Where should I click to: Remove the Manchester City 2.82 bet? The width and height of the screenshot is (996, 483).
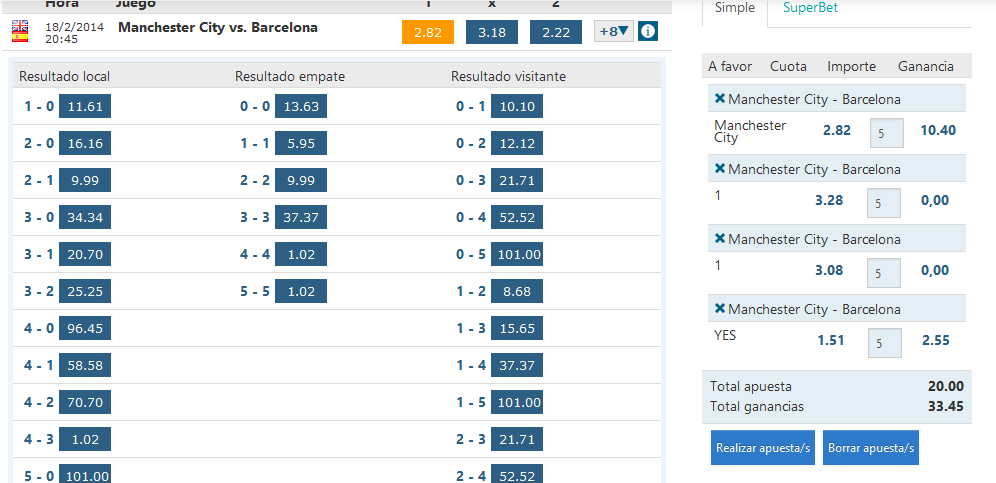[720, 99]
